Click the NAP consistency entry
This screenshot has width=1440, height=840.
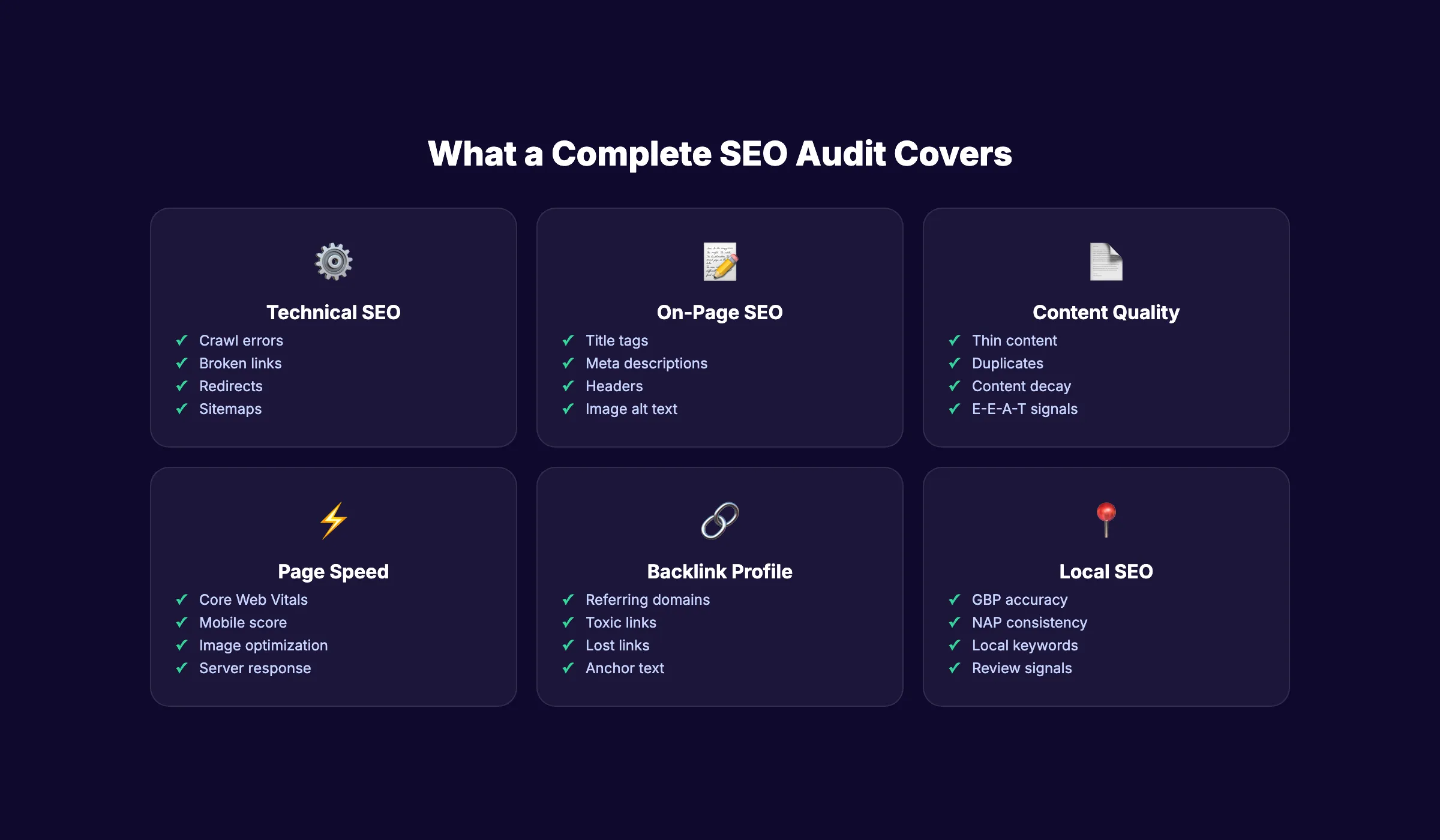coord(1029,622)
